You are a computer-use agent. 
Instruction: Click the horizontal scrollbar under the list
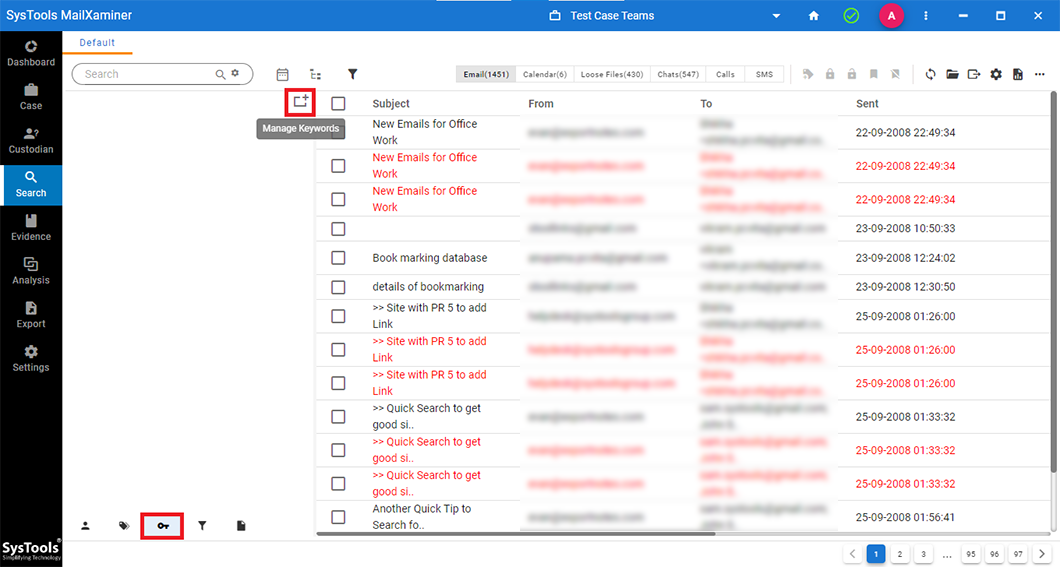point(516,534)
